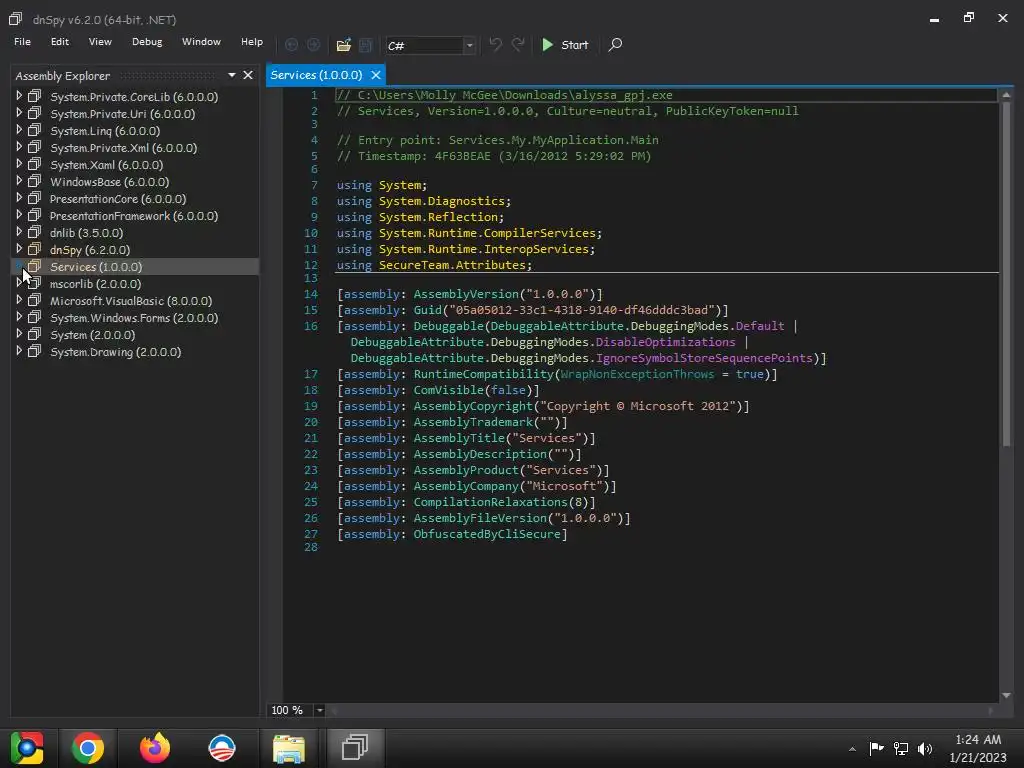
Task: Click the volume speaker tray icon
Action: pos(925,748)
